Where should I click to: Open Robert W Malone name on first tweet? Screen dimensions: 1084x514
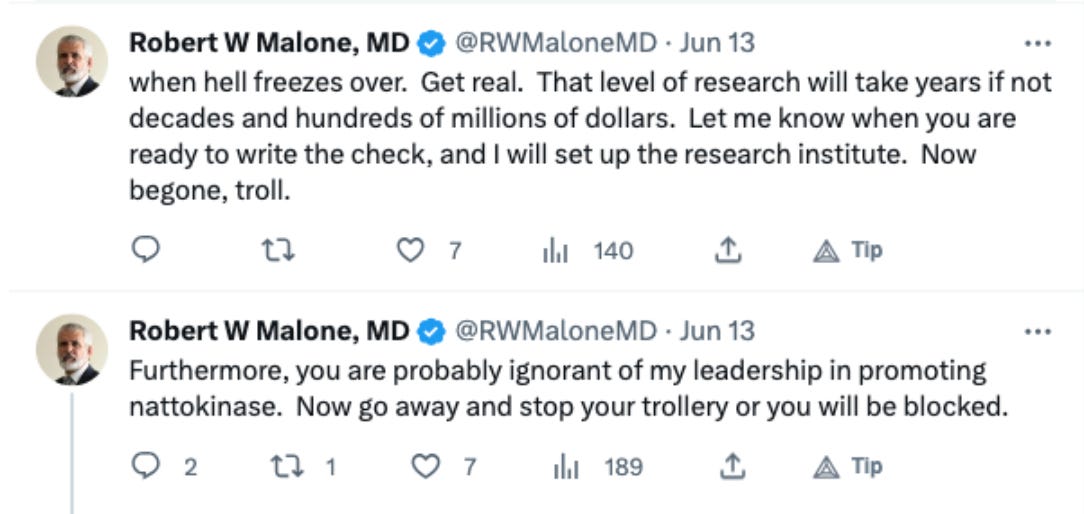(x=270, y=44)
